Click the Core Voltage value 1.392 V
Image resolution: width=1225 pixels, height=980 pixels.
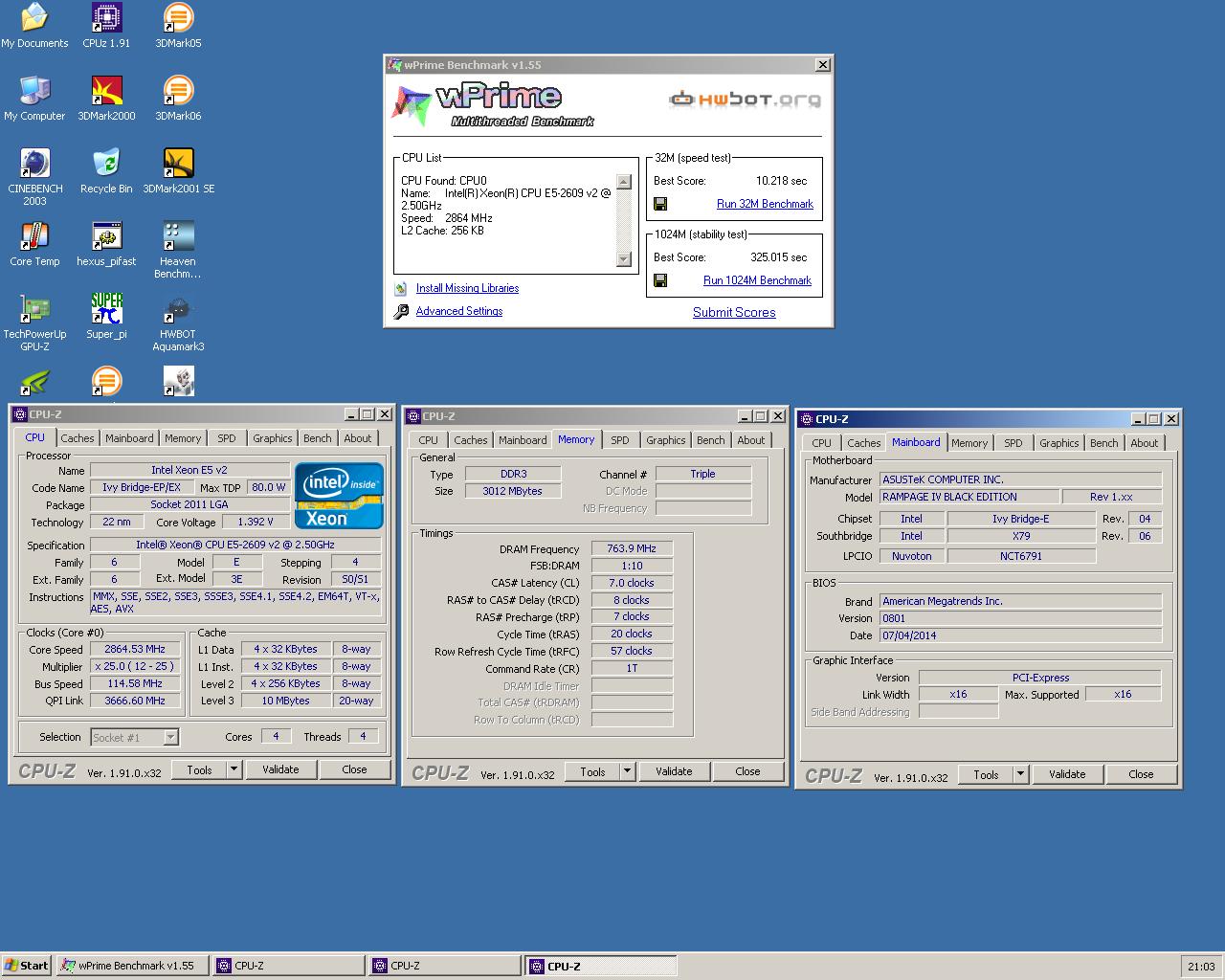coord(256,522)
